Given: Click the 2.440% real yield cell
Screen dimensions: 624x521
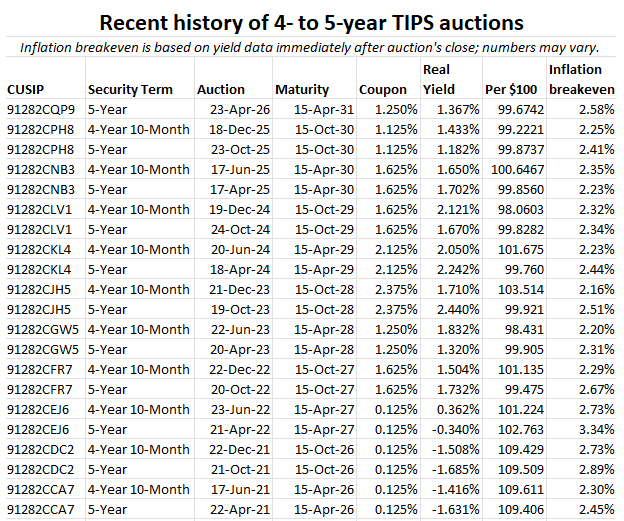Looking at the screenshot, I should [446, 309].
